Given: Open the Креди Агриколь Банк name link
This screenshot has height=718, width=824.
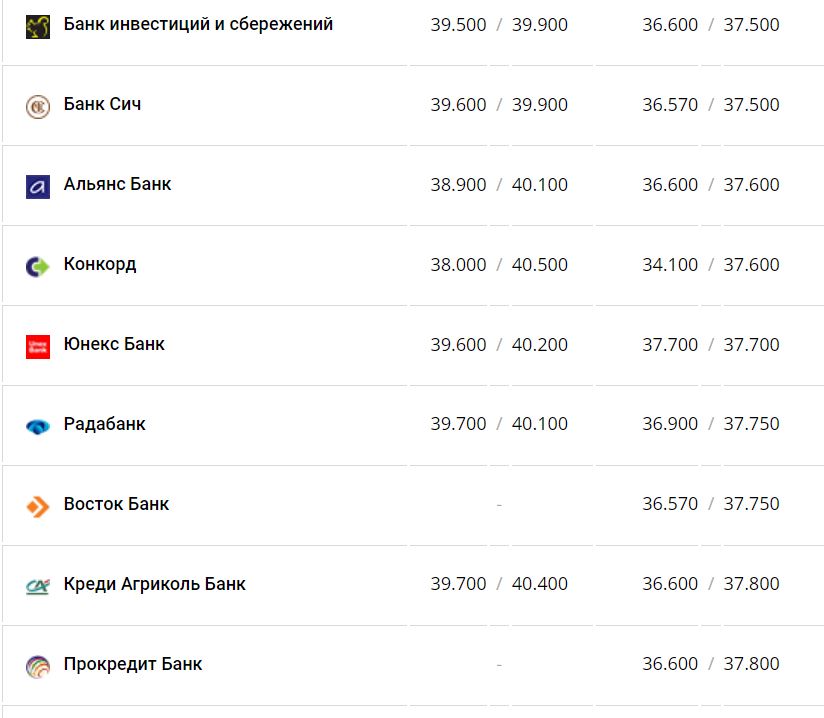Looking at the screenshot, I should click(x=154, y=584).
